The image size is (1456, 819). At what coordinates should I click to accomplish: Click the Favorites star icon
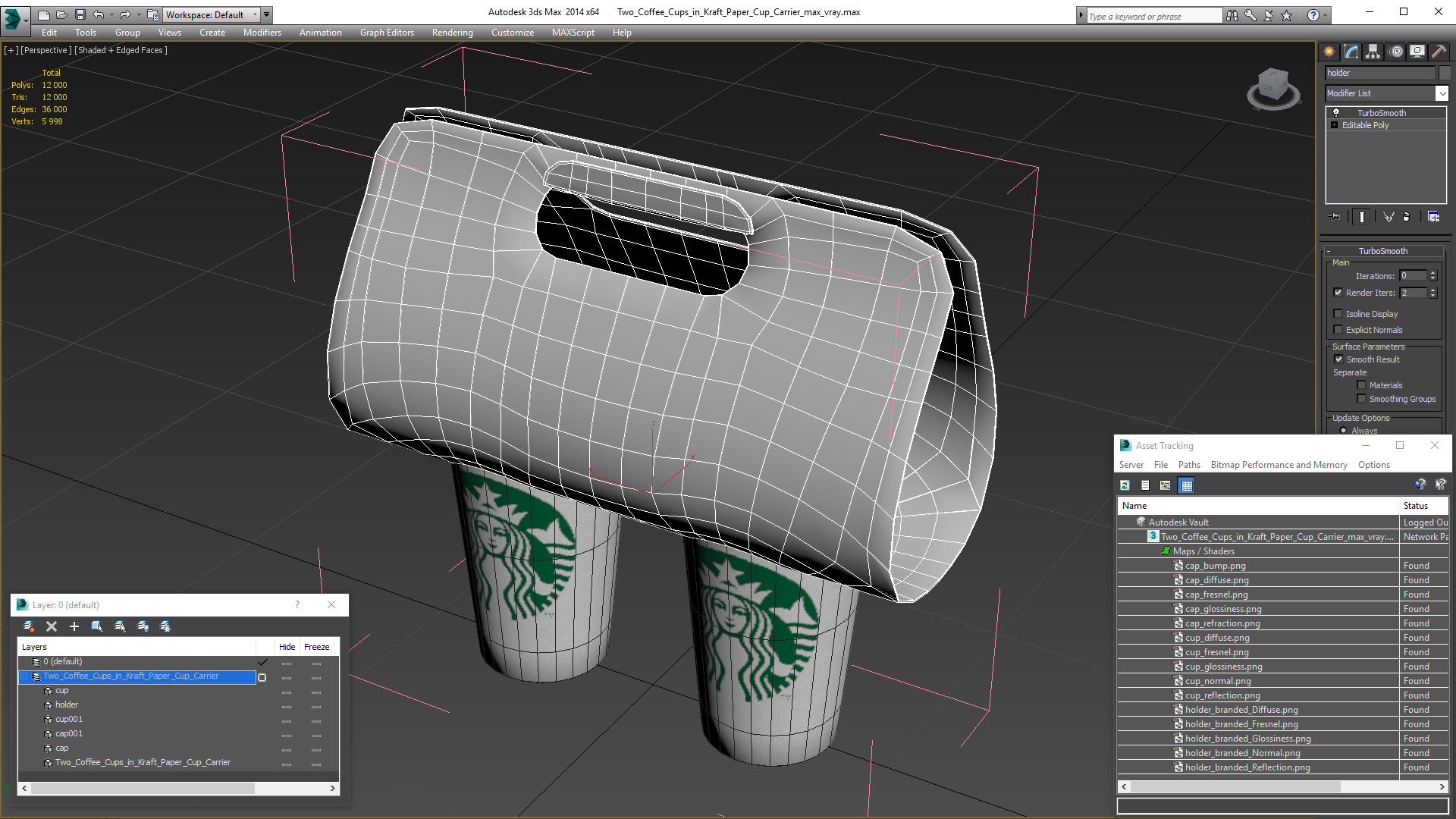(1287, 15)
